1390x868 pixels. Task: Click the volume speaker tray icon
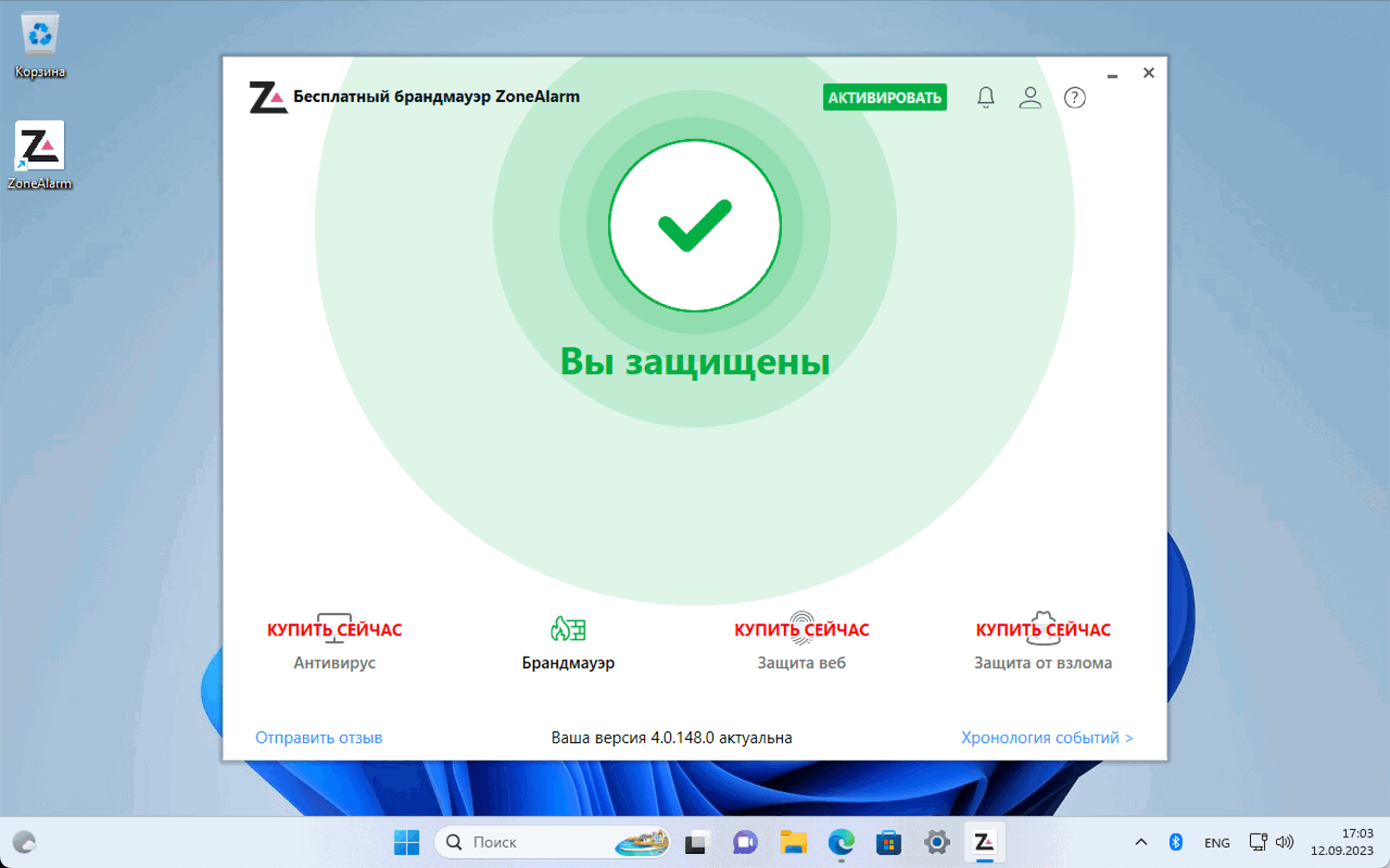pos(1284,842)
